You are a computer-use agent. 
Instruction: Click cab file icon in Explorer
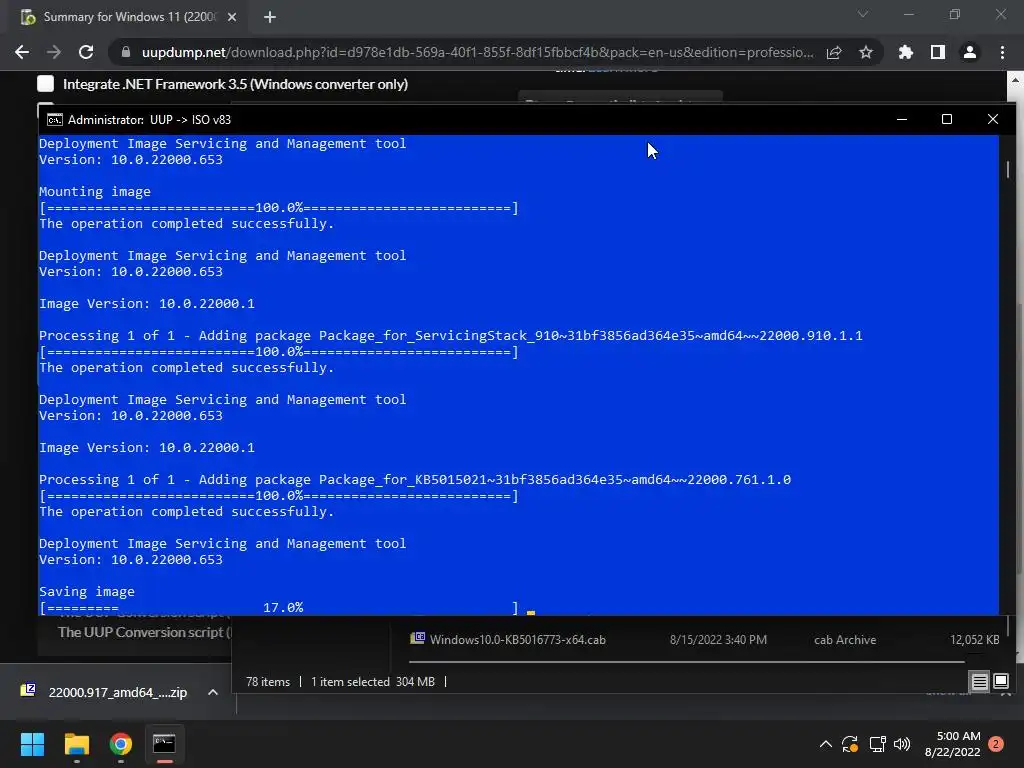(x=417, y=638)
